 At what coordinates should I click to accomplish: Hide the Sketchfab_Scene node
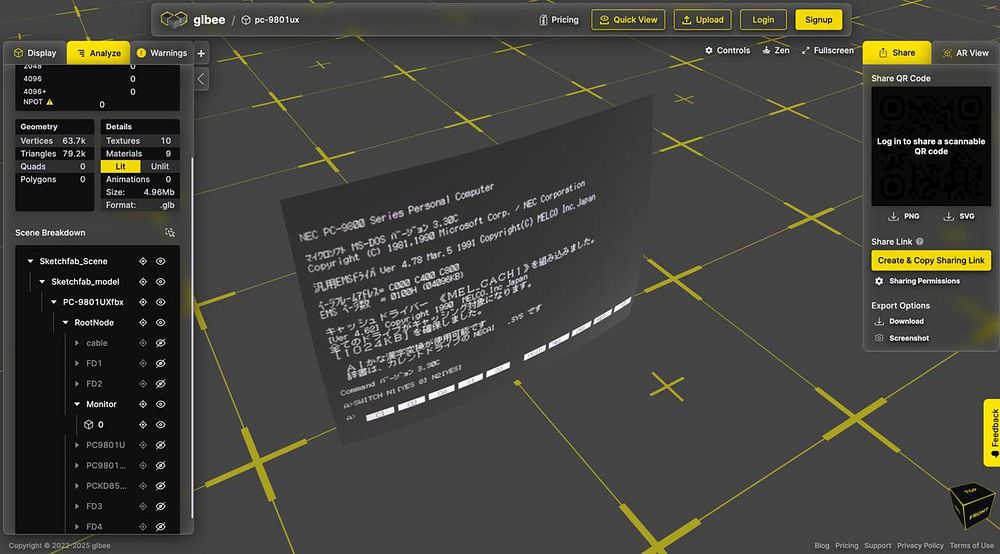[x=161, y=261]
